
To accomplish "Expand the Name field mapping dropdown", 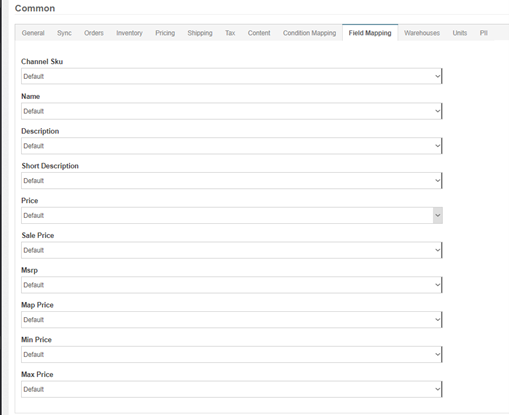I will click(x=232, y=111).
